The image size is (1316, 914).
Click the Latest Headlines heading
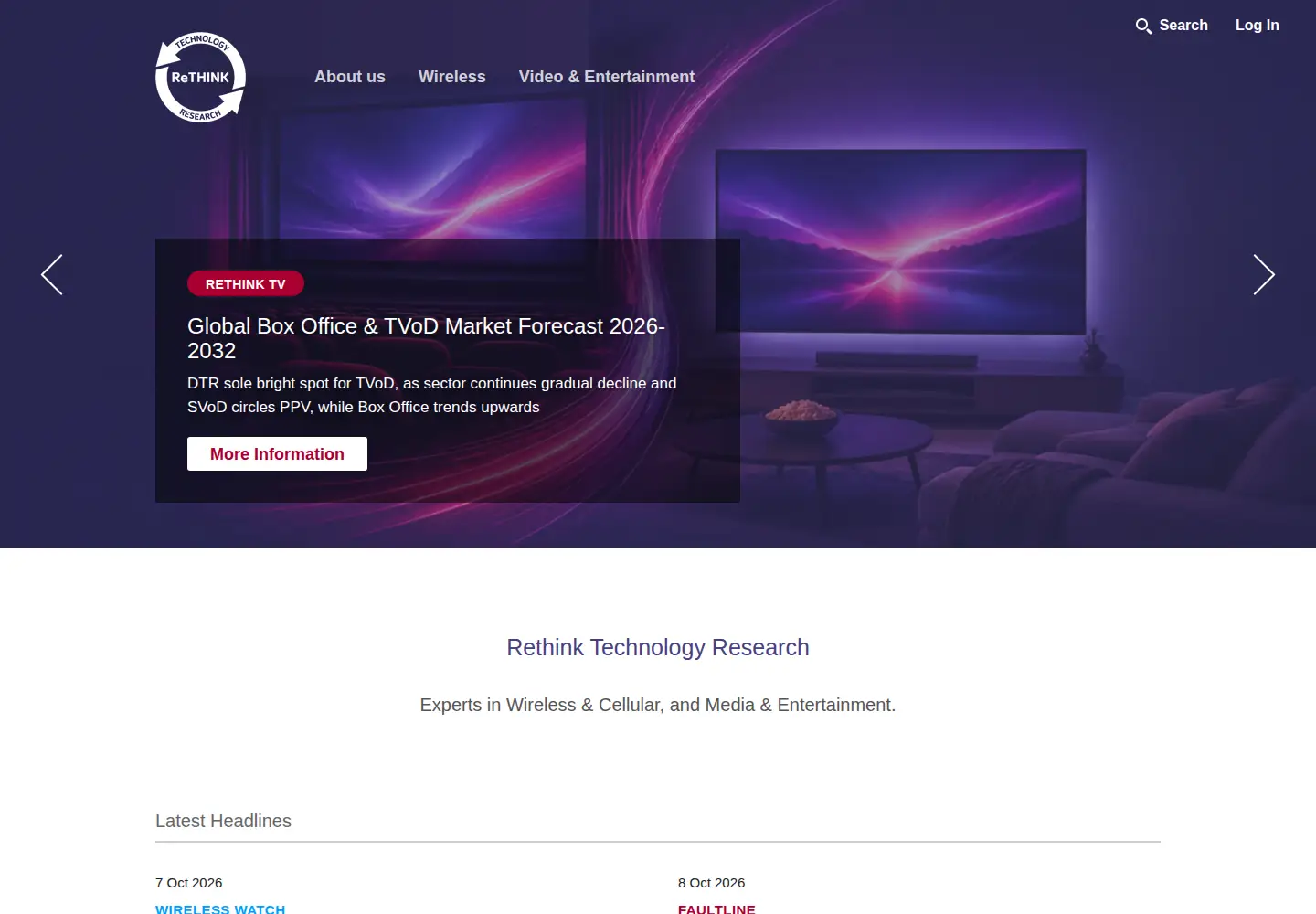point(223,821)
